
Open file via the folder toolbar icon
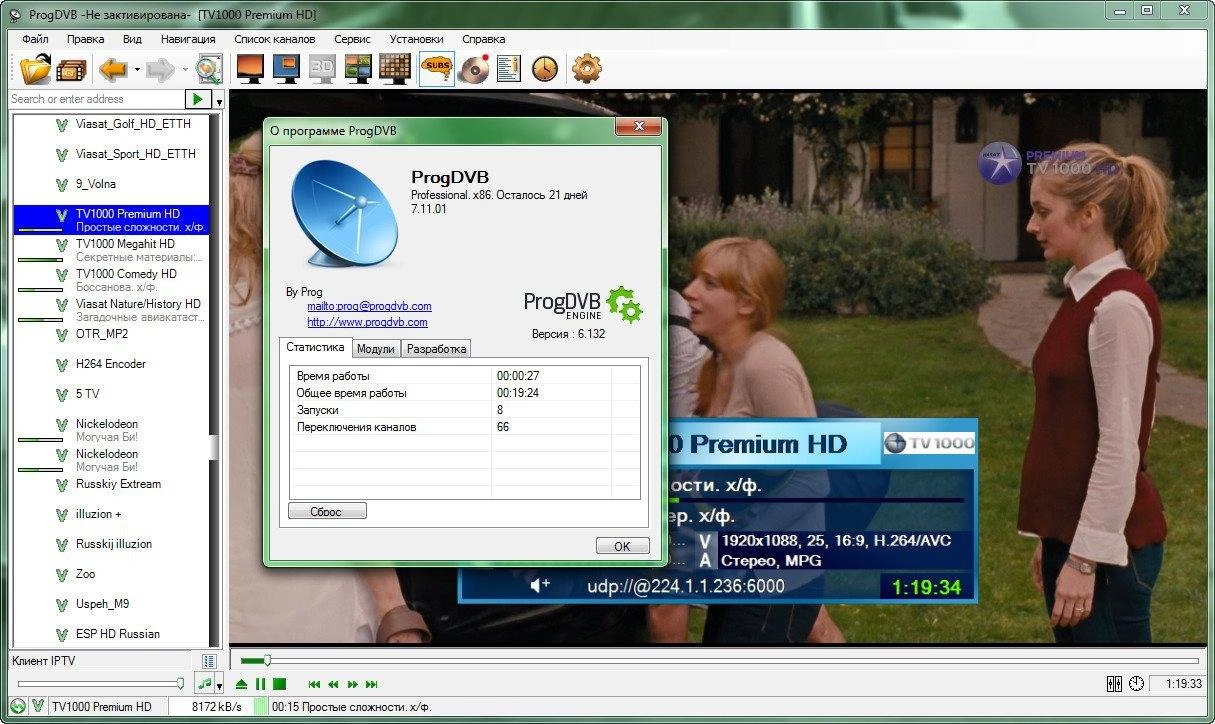coord(35,69)
